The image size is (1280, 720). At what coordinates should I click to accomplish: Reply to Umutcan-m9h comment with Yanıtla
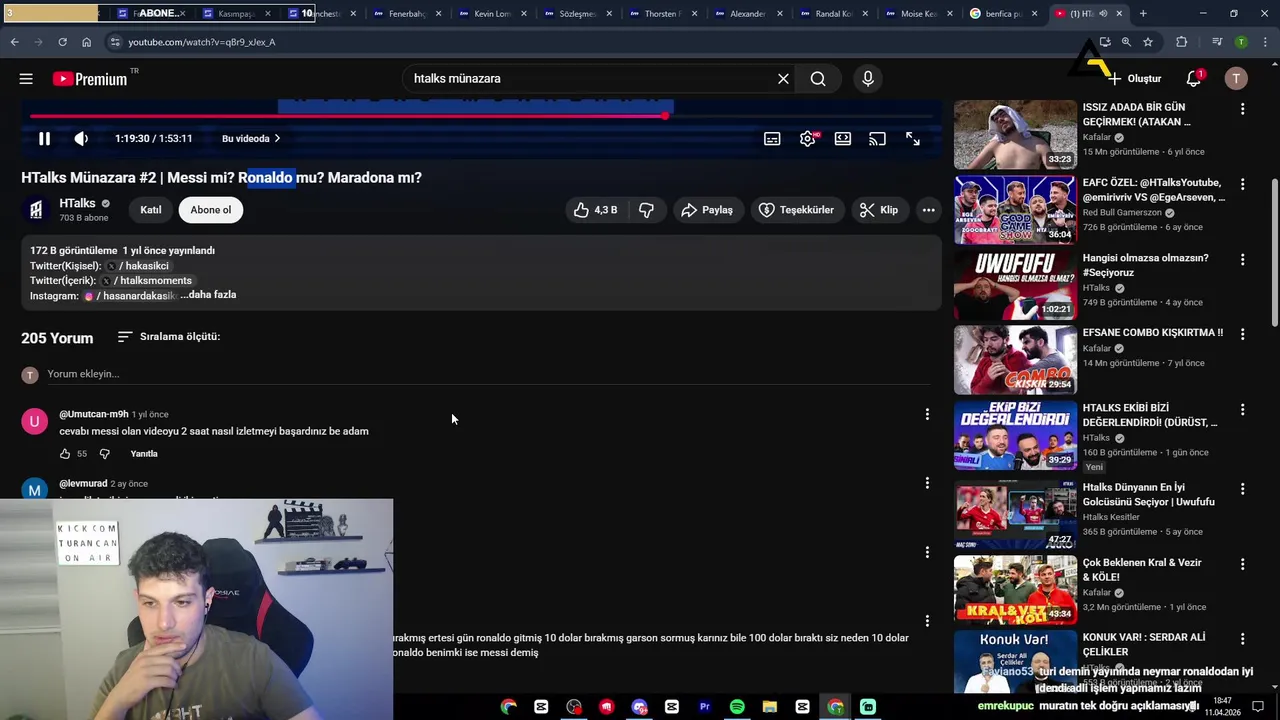click(x=144, y=454)
